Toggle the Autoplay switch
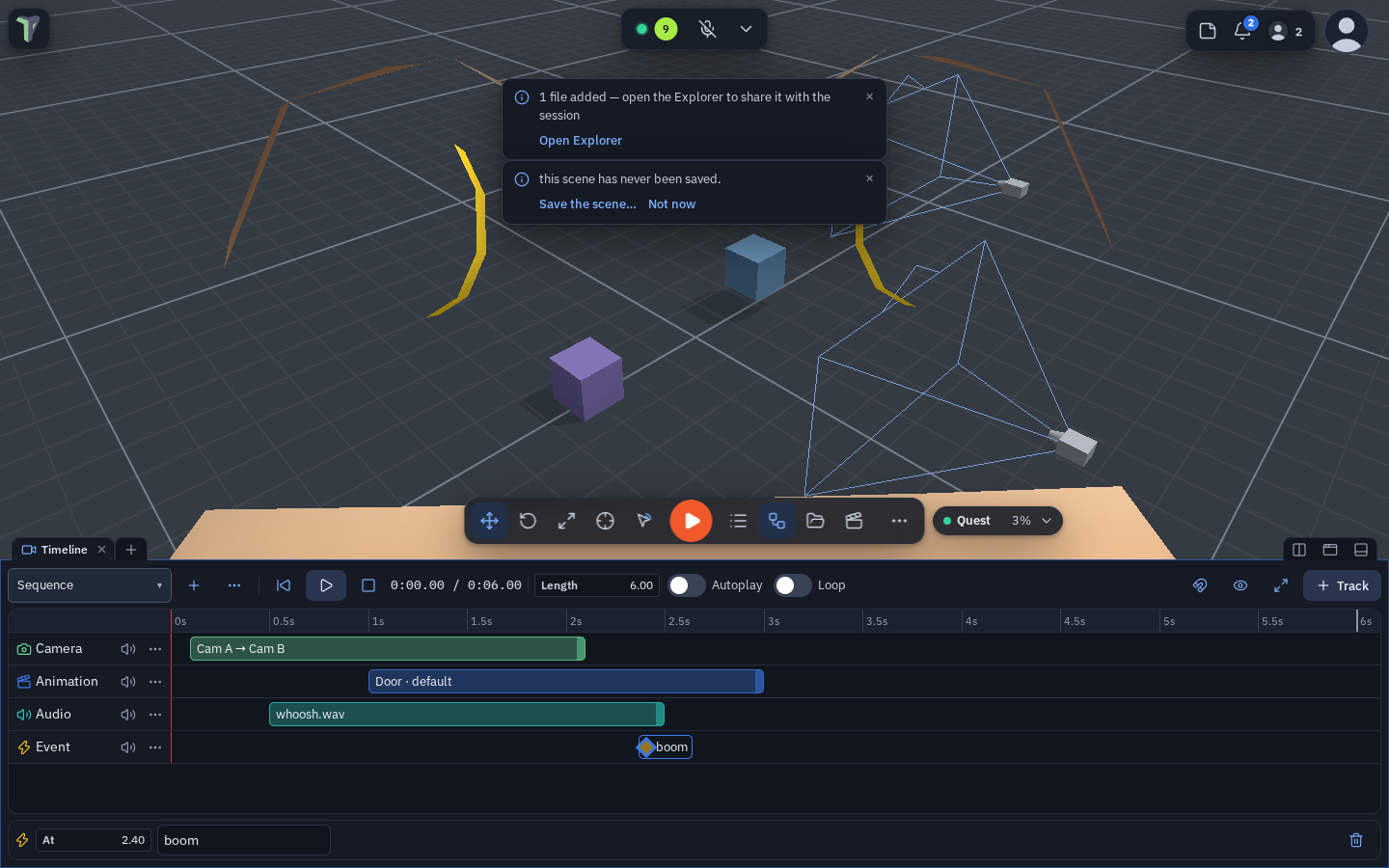The height and width of the screenshot is (868, 1389). pos(687,585)
